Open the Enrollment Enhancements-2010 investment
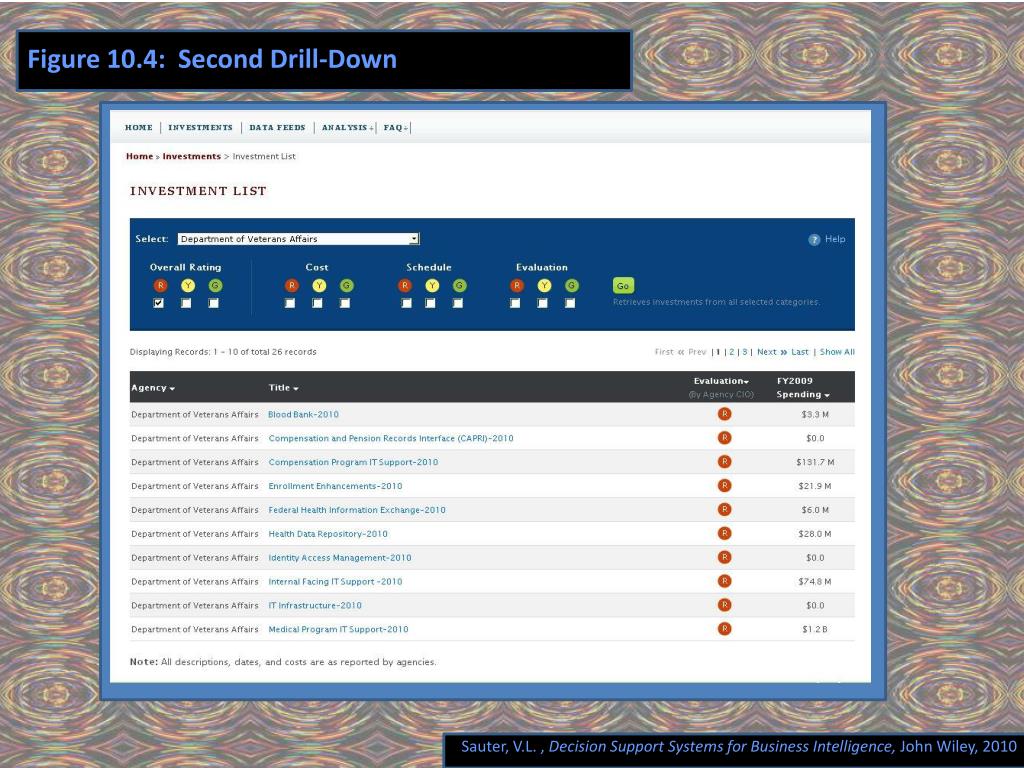 (335, 487)
